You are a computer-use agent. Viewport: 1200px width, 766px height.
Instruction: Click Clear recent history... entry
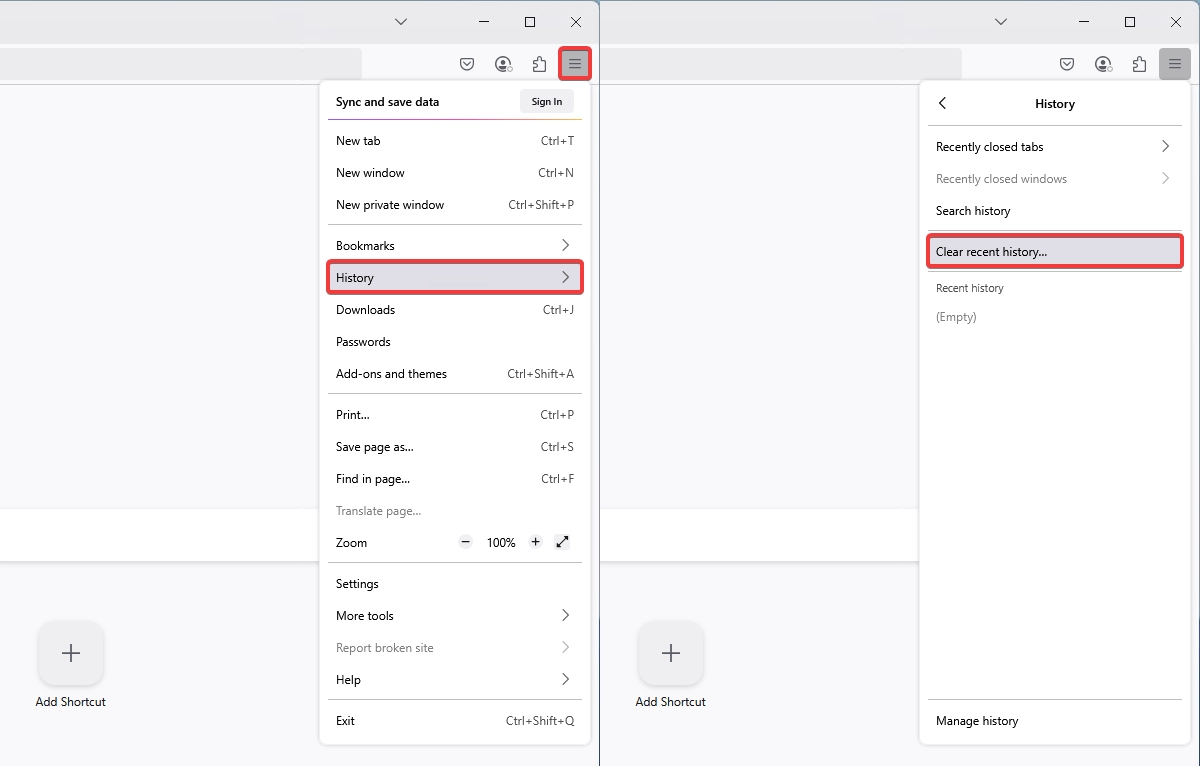1055,251
